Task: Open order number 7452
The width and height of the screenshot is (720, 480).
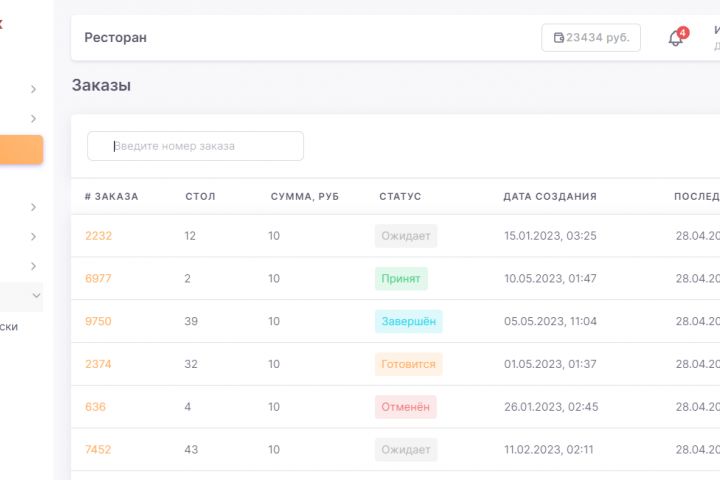Action: click(98, 450)
